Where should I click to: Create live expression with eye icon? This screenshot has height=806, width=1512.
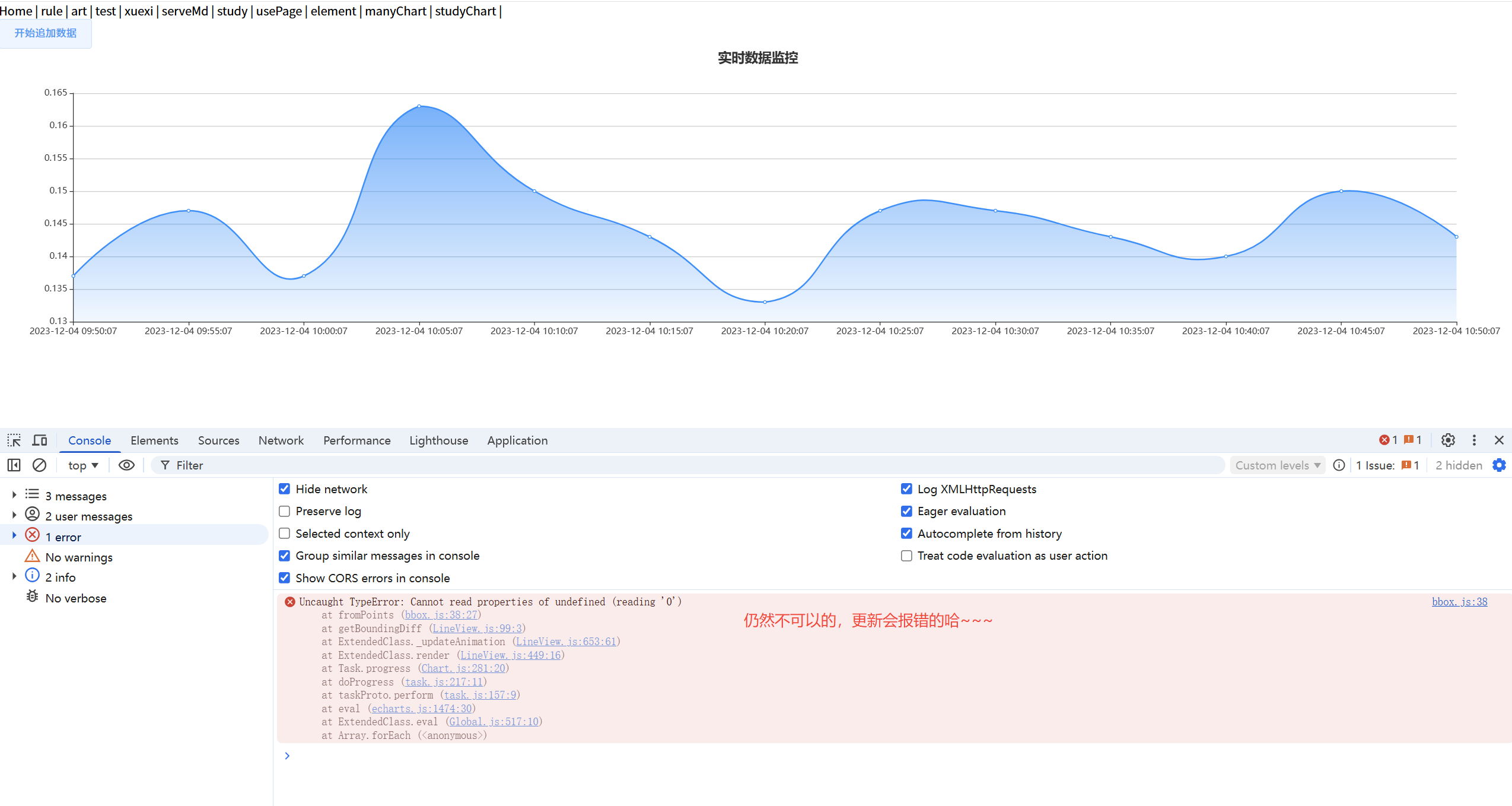pyautogui.click(x=126, y=465)
